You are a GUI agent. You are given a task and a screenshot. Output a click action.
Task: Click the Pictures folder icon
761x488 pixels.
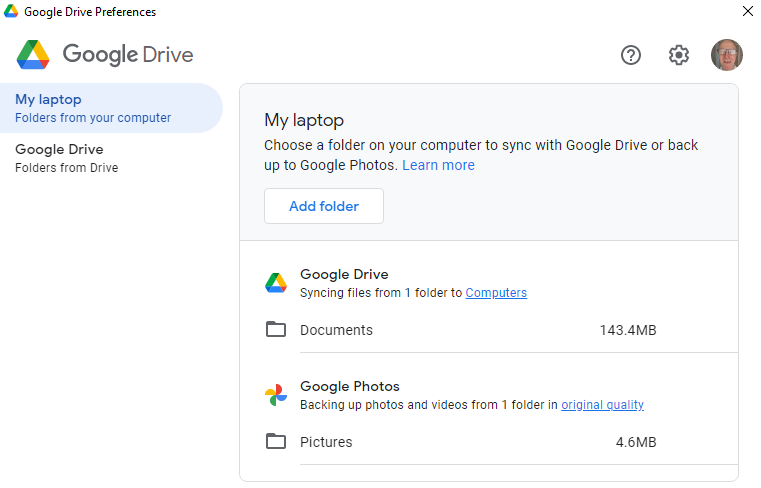pos(276,441)
